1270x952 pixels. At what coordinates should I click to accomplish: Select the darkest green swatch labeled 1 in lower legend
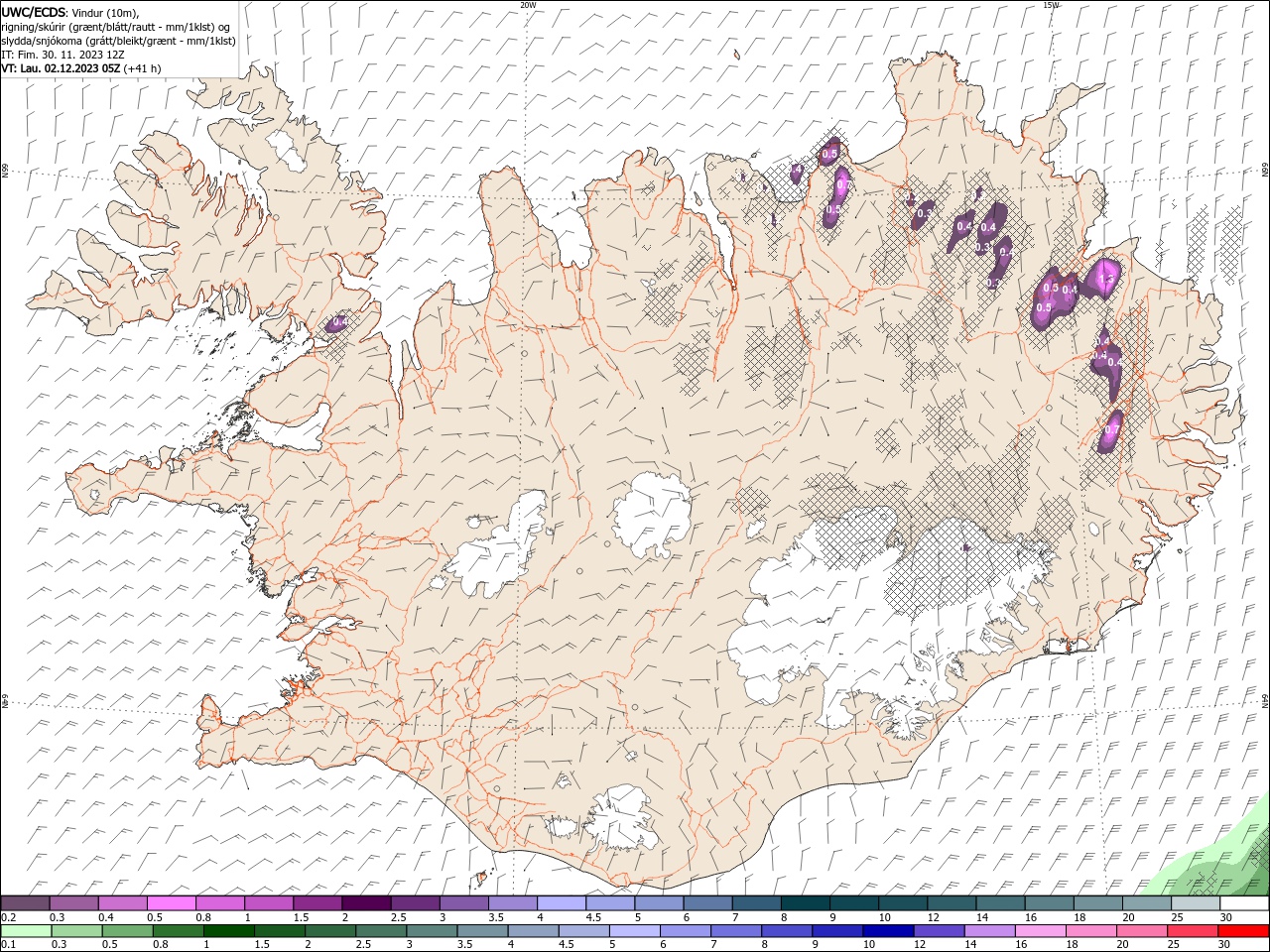(x=228, y=931)
